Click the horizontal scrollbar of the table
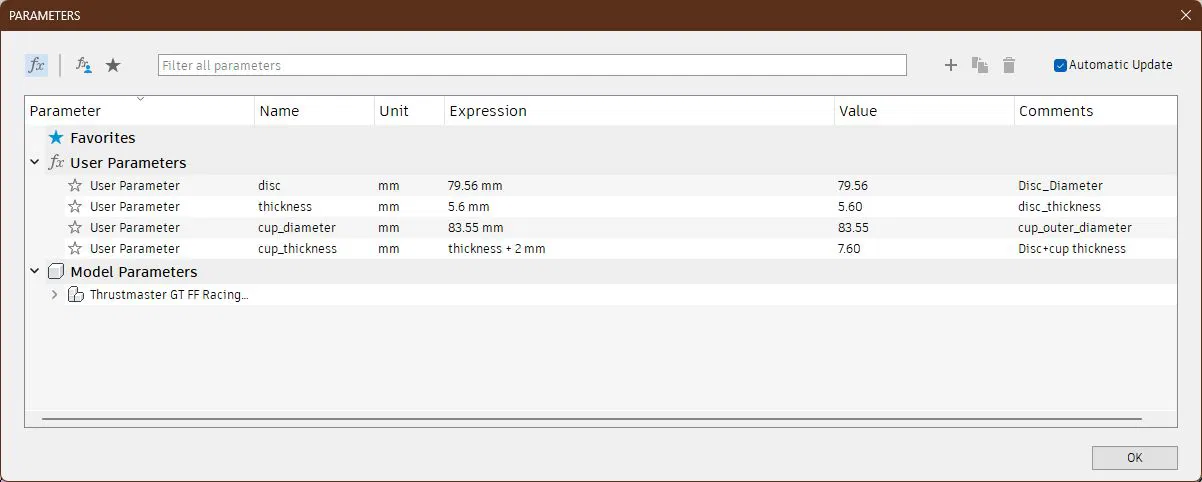Image resolution: width=1202 pixels, height=482 pixels. click(592, 419)
